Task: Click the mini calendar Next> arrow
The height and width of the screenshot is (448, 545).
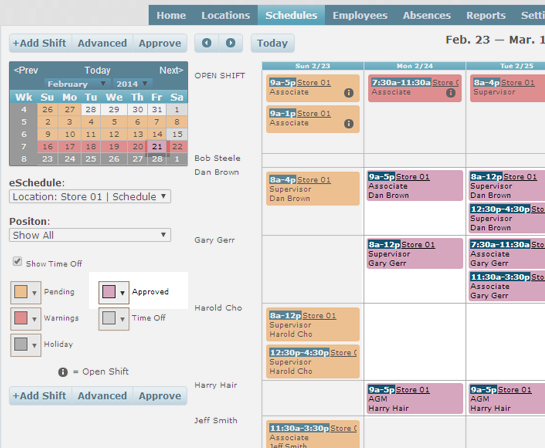Action: (171, 70)
